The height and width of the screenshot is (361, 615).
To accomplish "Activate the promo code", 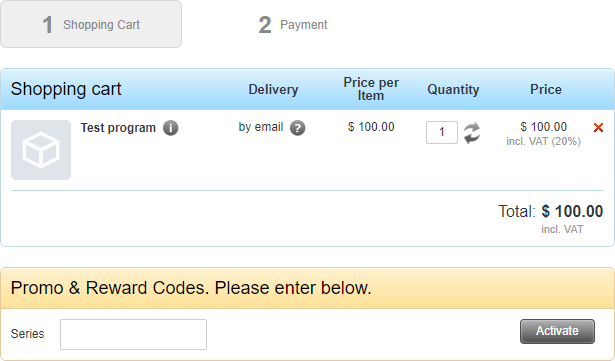I will tap(557, 331).
